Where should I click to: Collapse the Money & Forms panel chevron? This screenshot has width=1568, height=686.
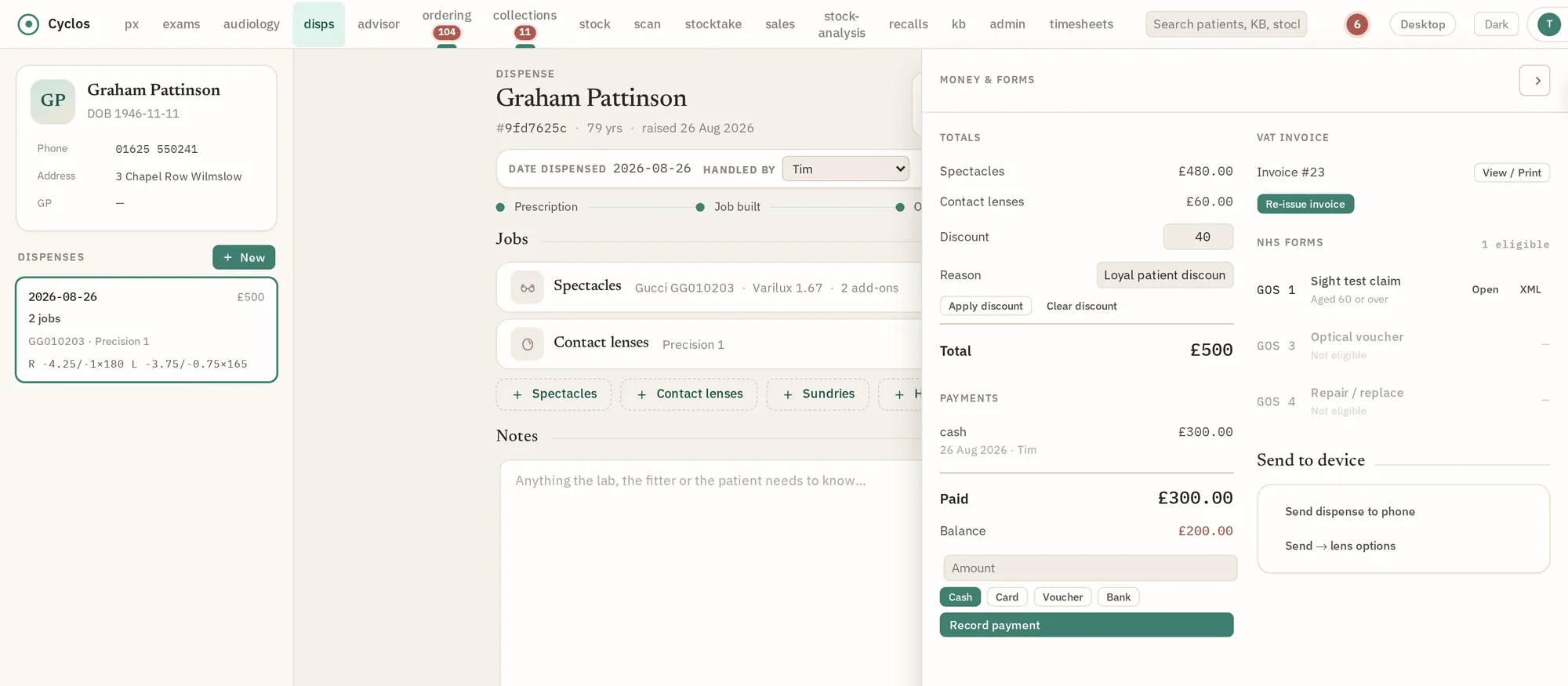[1534, 80]
